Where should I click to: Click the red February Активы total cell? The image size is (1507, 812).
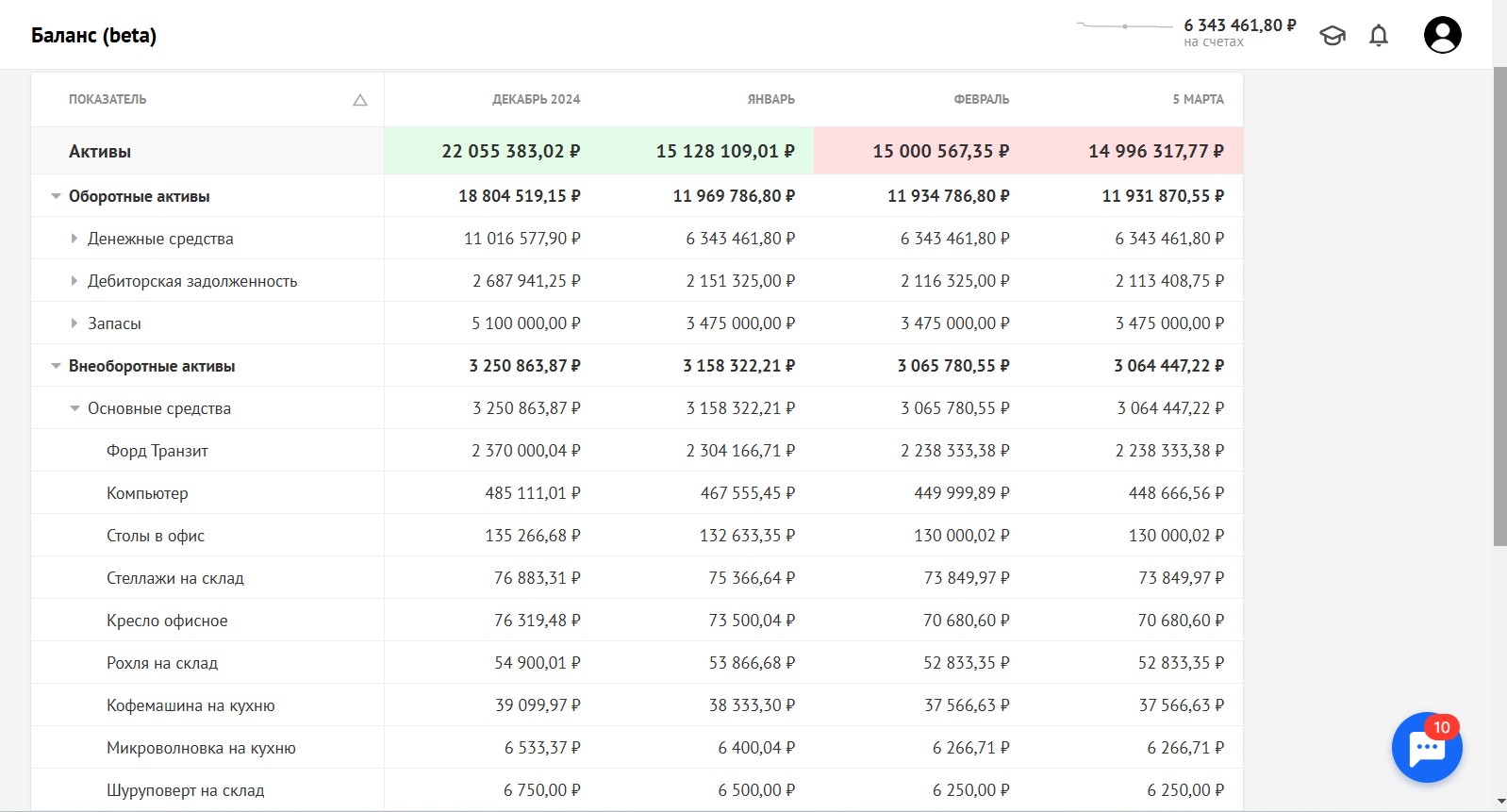tap(921, 151)
